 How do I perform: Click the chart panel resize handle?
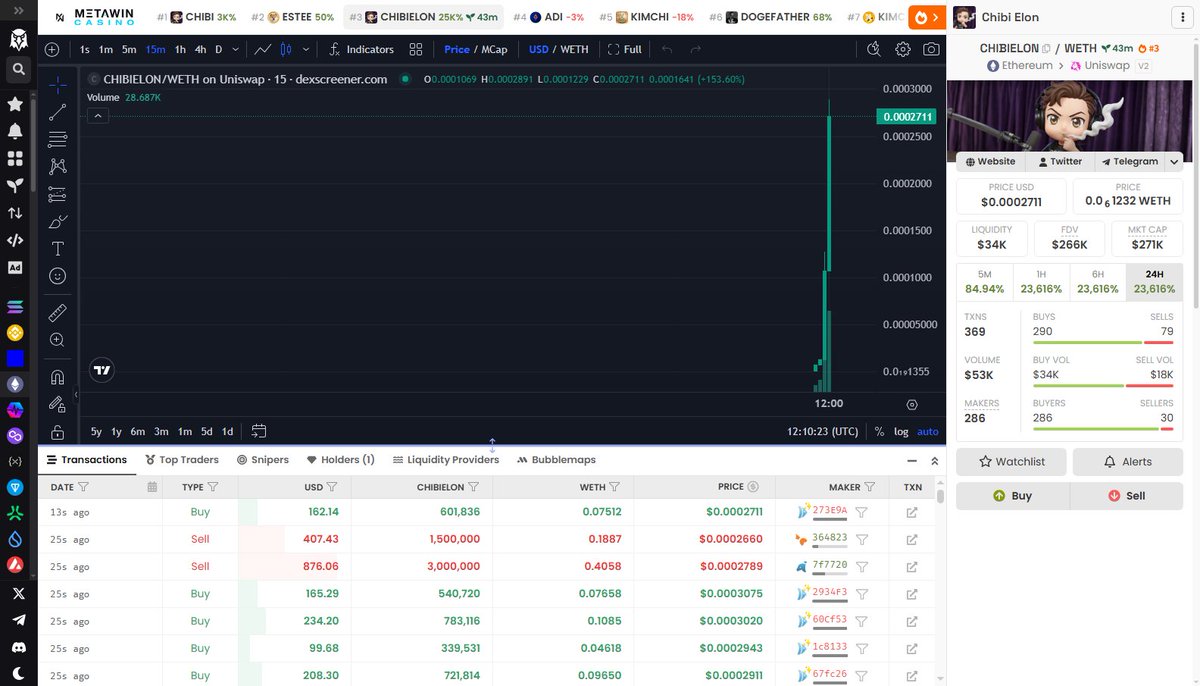492,445
